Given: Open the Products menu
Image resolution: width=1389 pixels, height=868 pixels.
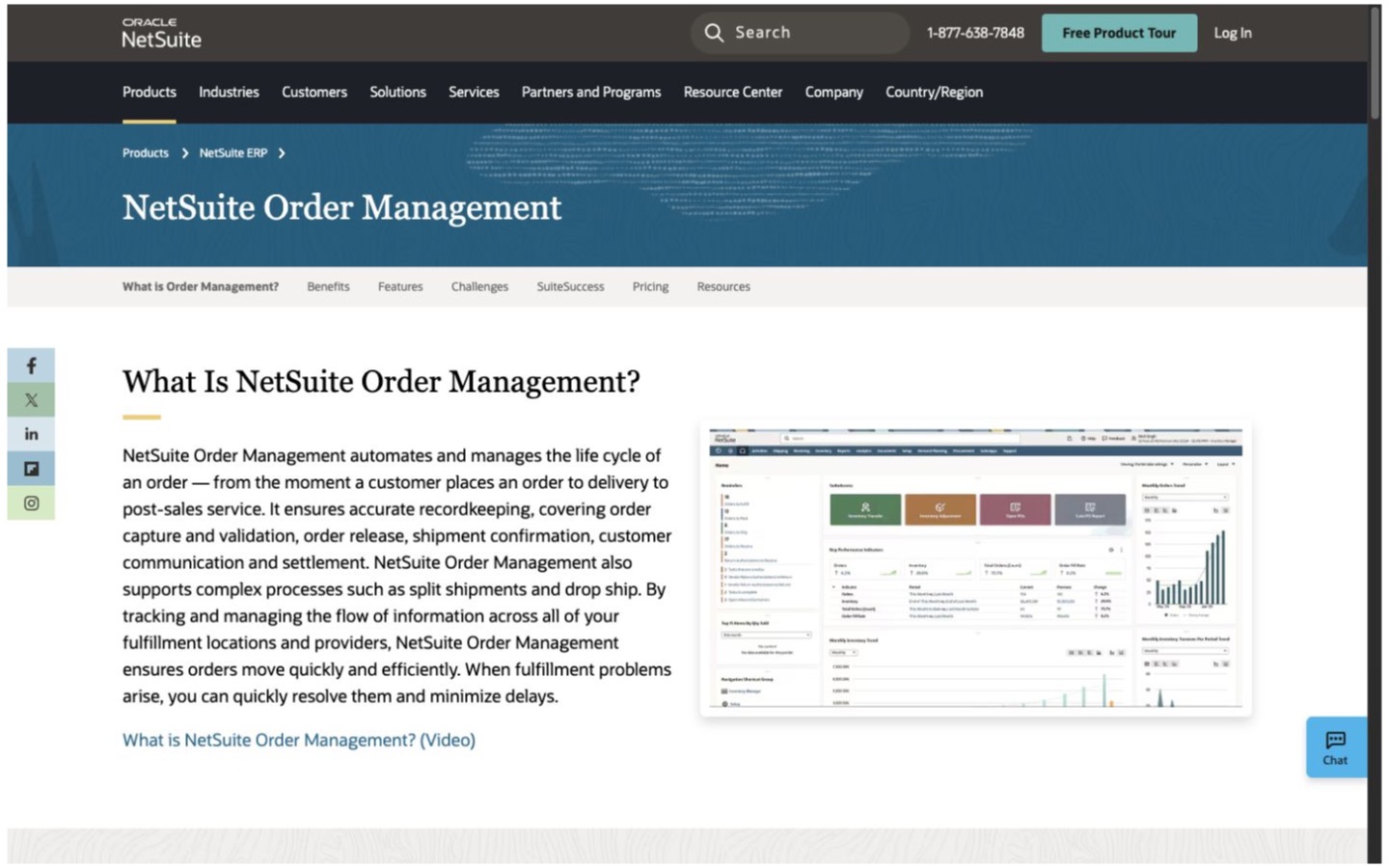Looking at the screenshot, I should coord(150,93).
